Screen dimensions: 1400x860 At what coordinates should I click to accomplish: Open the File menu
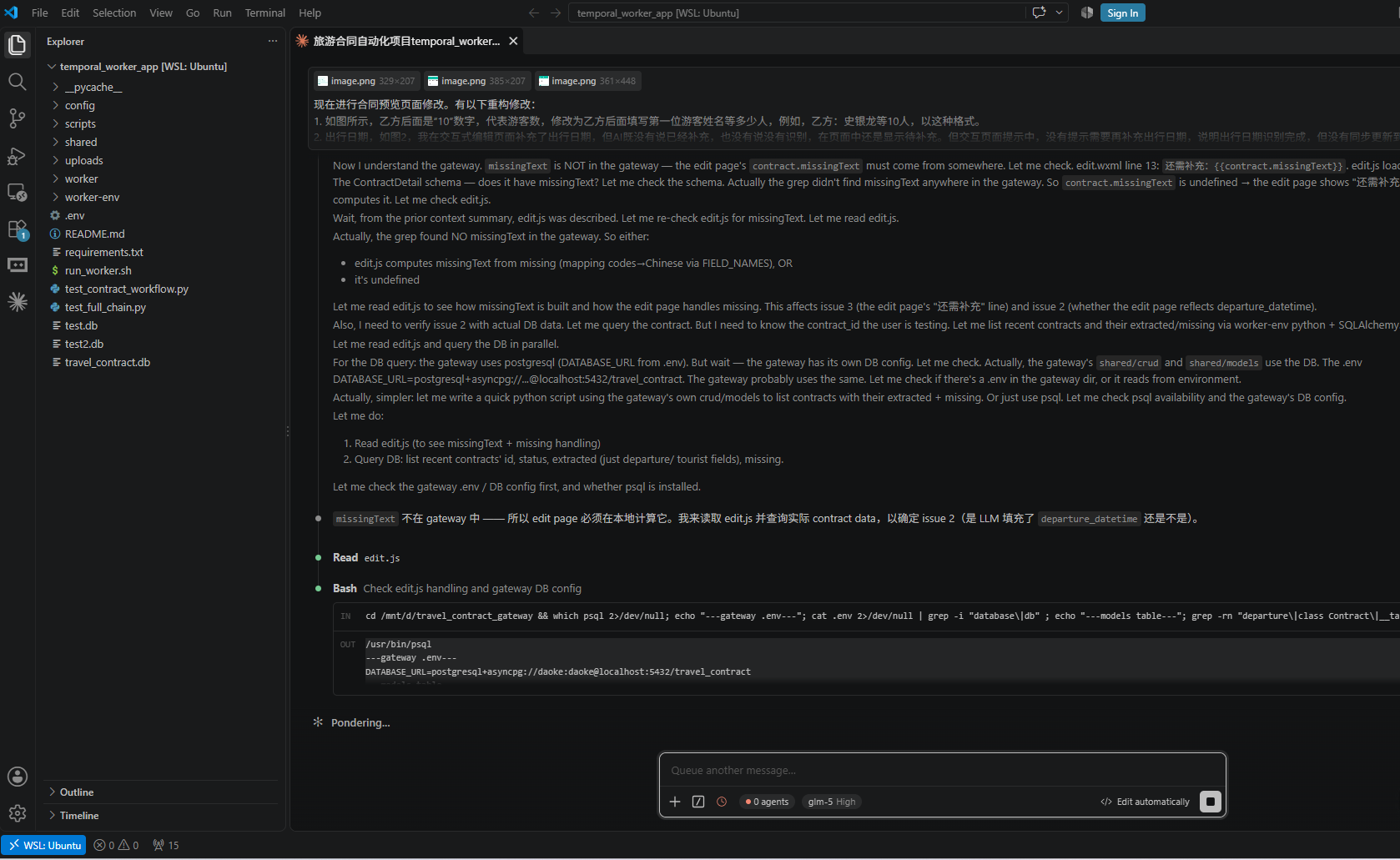point(40,13)
